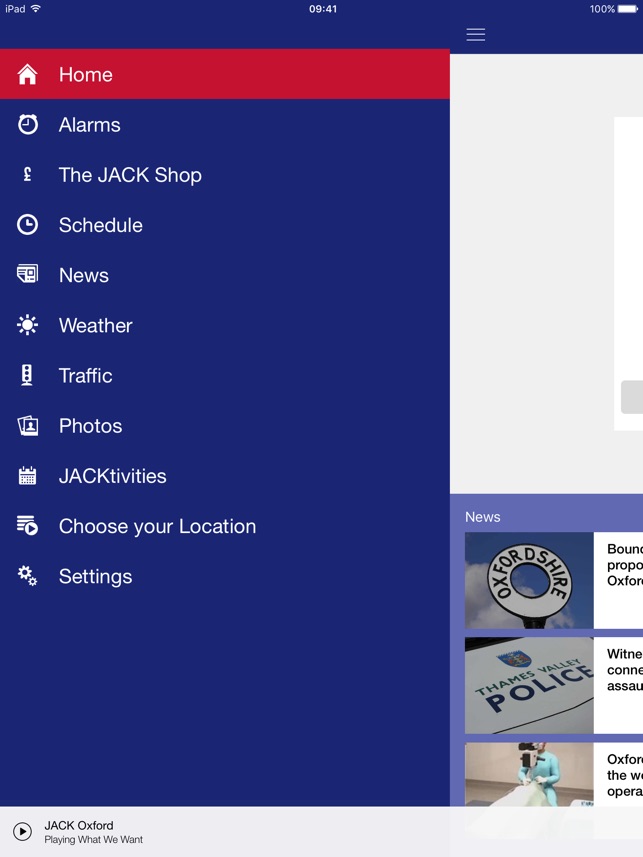This screenshot has height=857, width=643.
Task: Tap the Playing What We Want tagline
Action: (x=93, y=840)
